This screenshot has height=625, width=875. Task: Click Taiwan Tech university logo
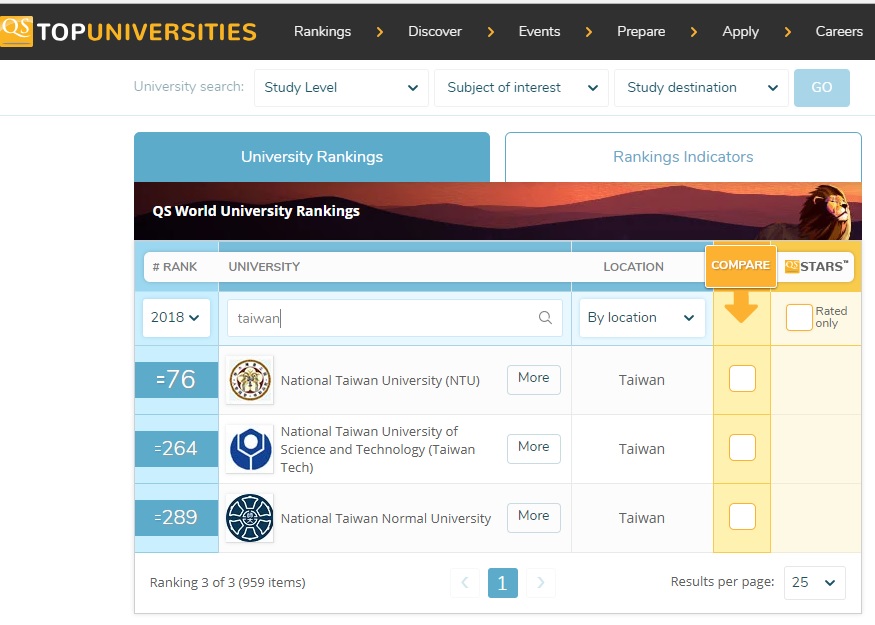click(250, 449)
